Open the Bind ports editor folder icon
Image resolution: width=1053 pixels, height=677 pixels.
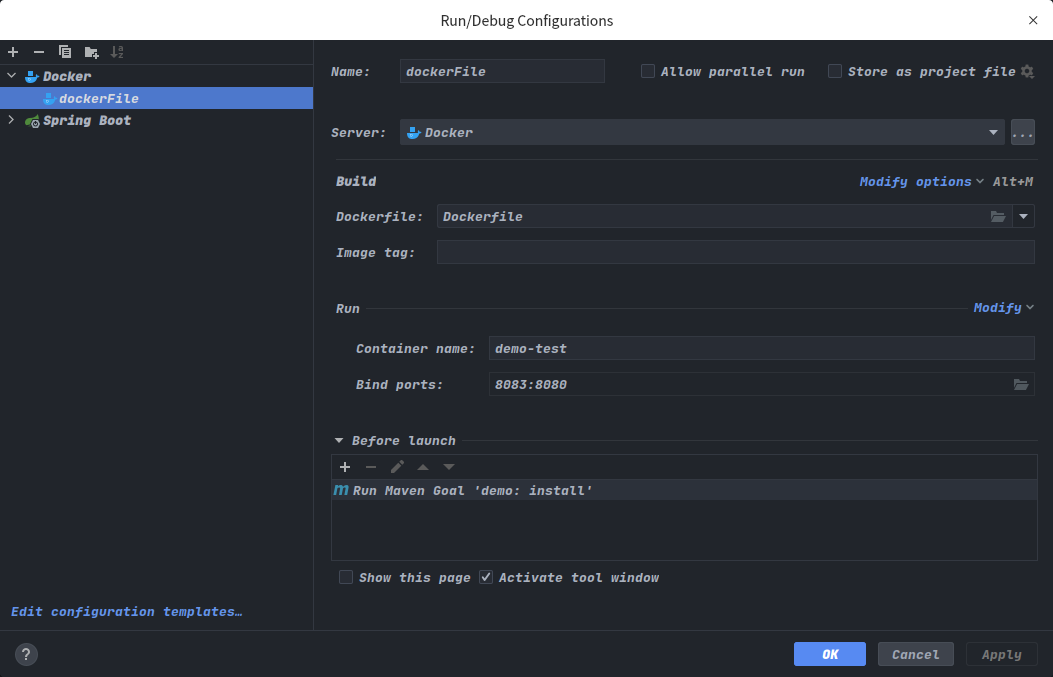coord(1021,384)
